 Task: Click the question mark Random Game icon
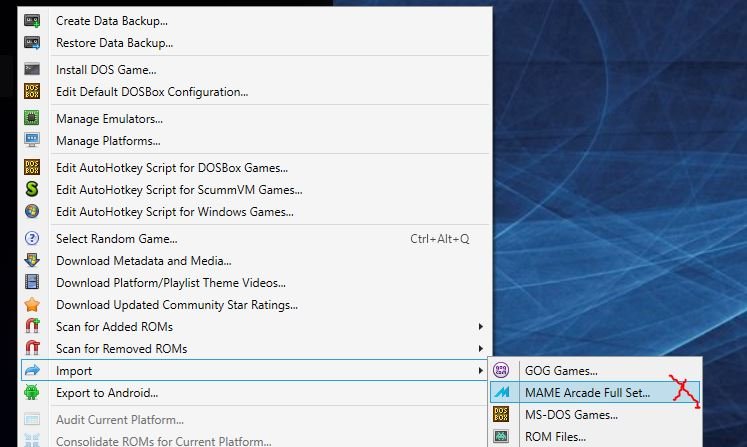(32, 238)
